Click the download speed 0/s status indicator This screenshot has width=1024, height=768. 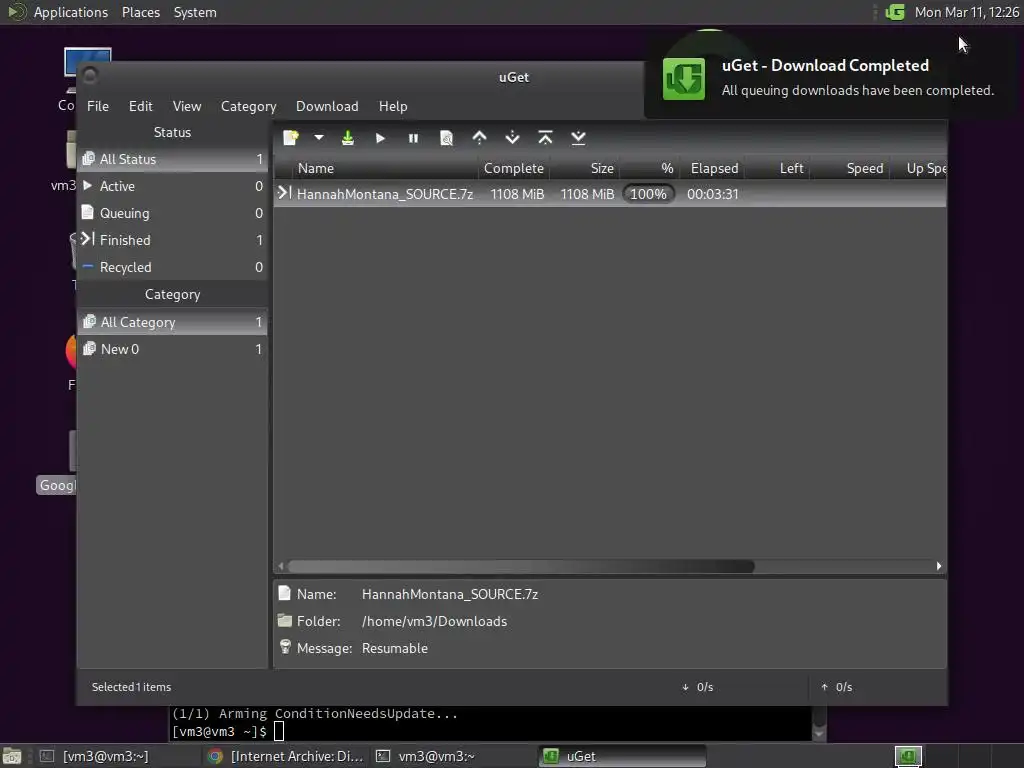pyautogui.click(x=697, y=687)
